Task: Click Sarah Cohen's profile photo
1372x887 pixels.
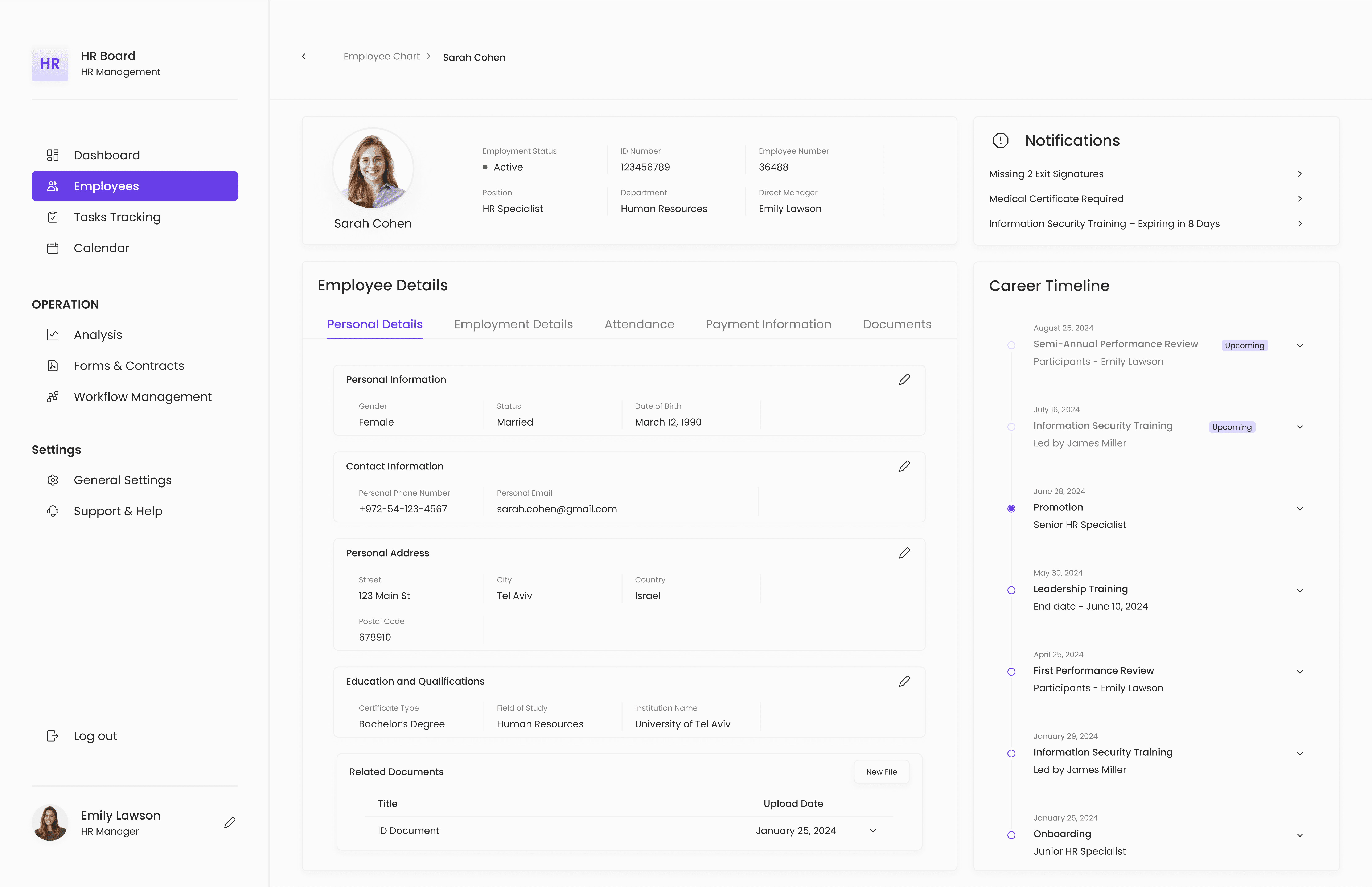Action: click(x=373, y=169)
